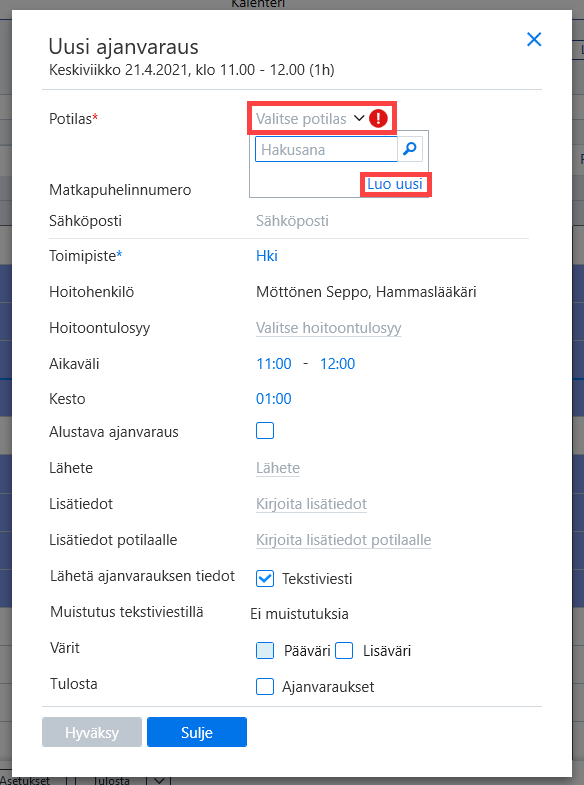Viewport: 584px width, 785px height.
Task: Click the Kirjoita lisätiedot field
Action: point(311,504)
